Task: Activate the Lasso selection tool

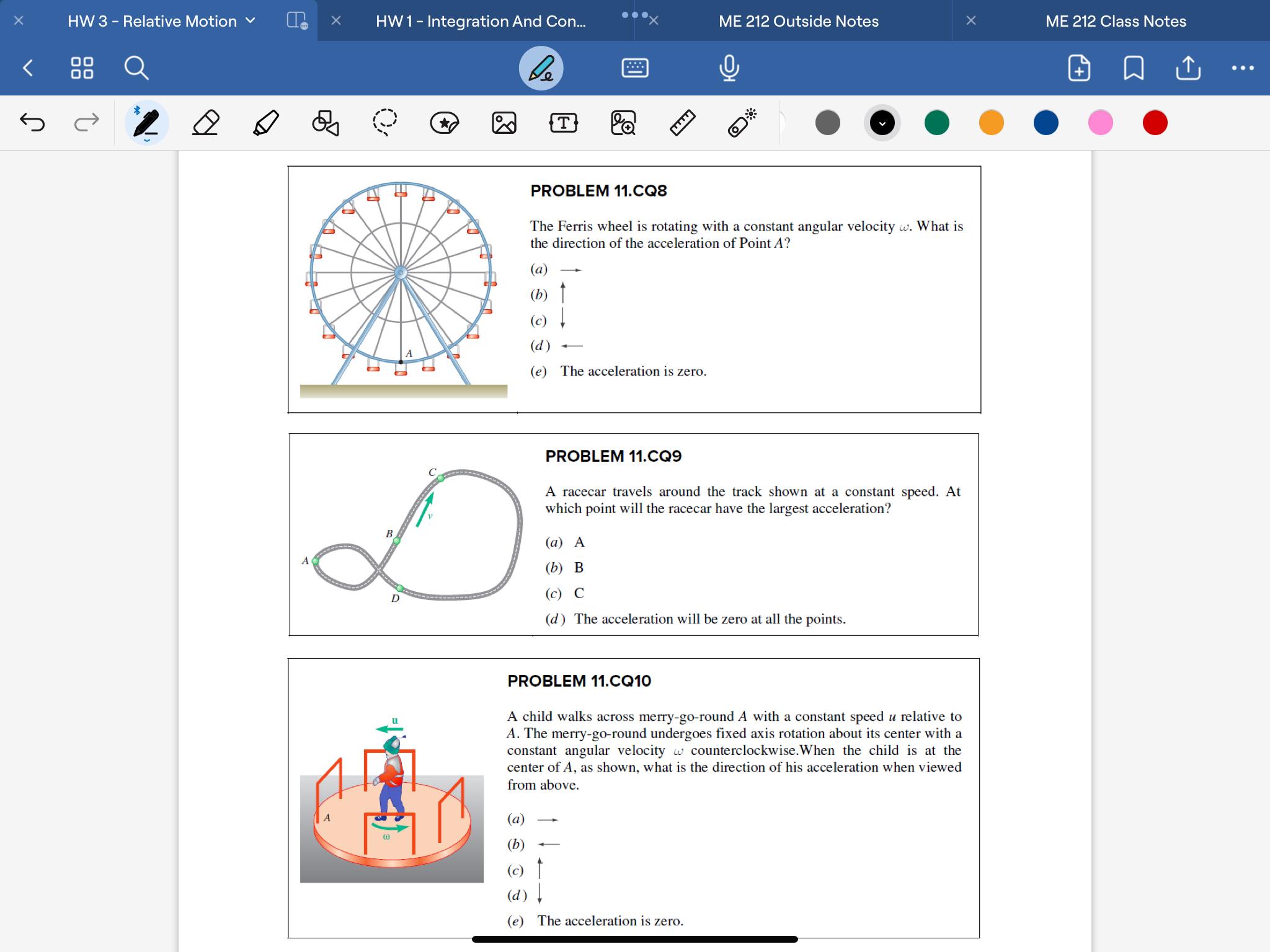Action: 384,122
